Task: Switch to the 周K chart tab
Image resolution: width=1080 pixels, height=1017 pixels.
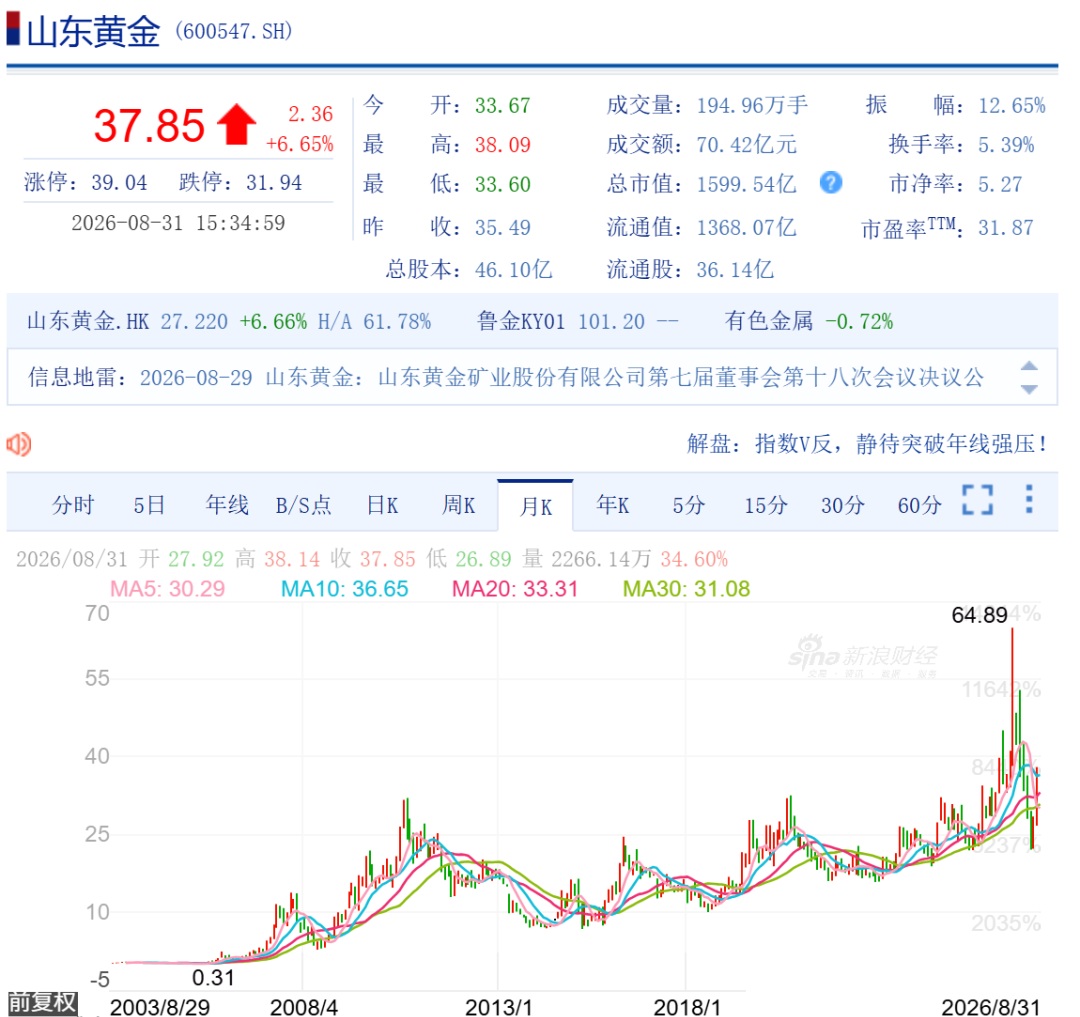Action: coord(459,505)
